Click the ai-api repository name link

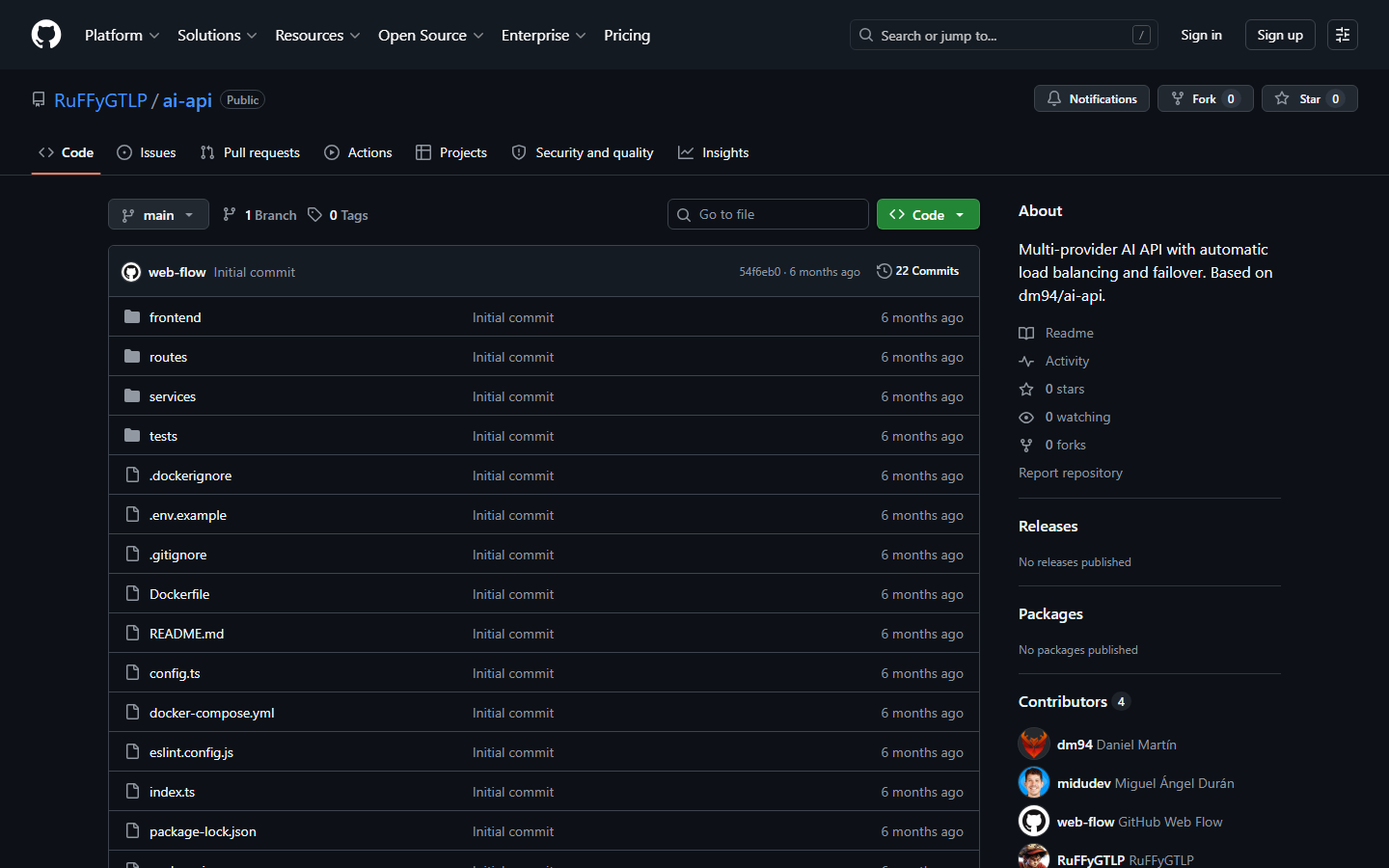tap(187, 100)
